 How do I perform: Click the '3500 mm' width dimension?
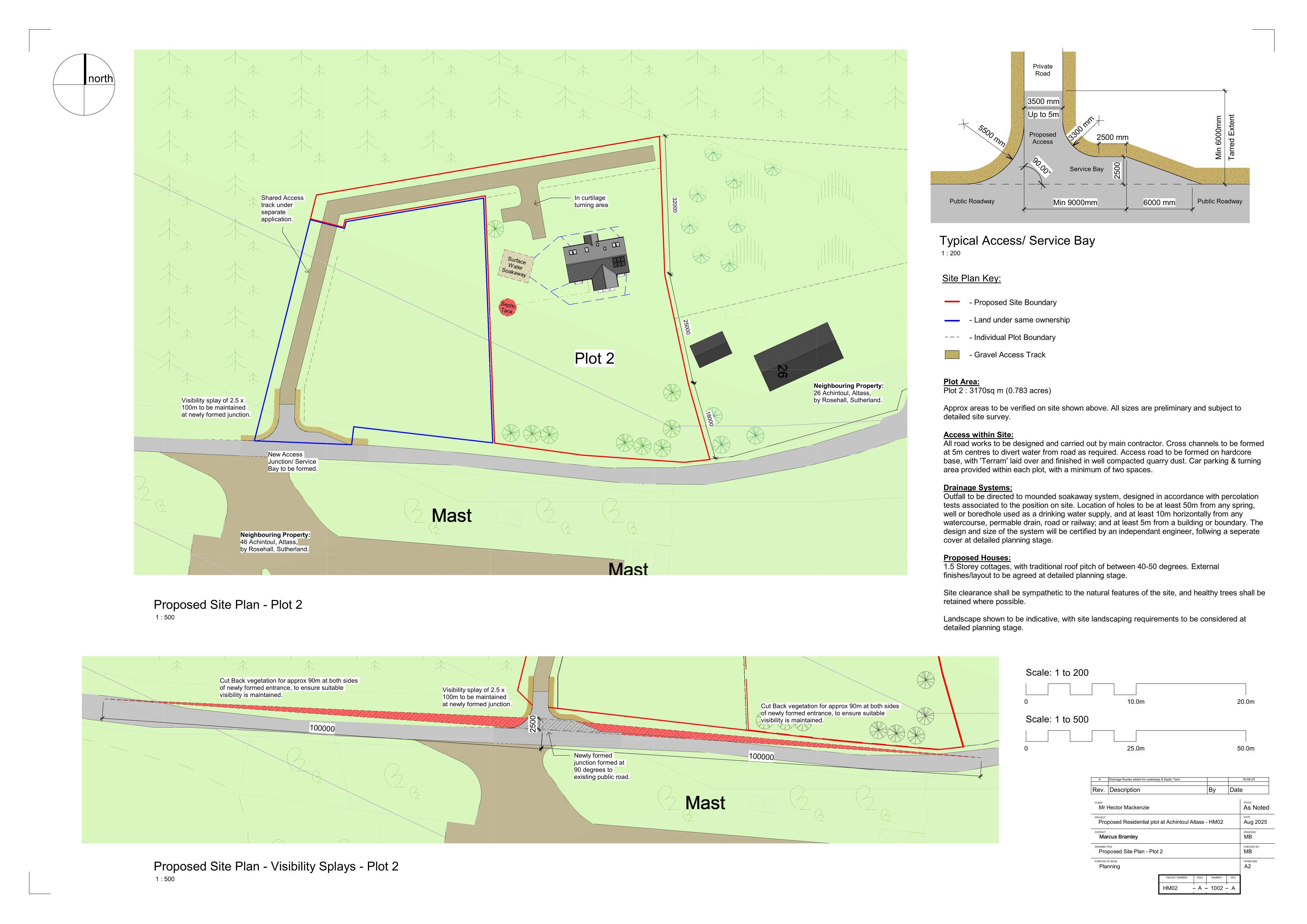click(x=1043, y=101)
